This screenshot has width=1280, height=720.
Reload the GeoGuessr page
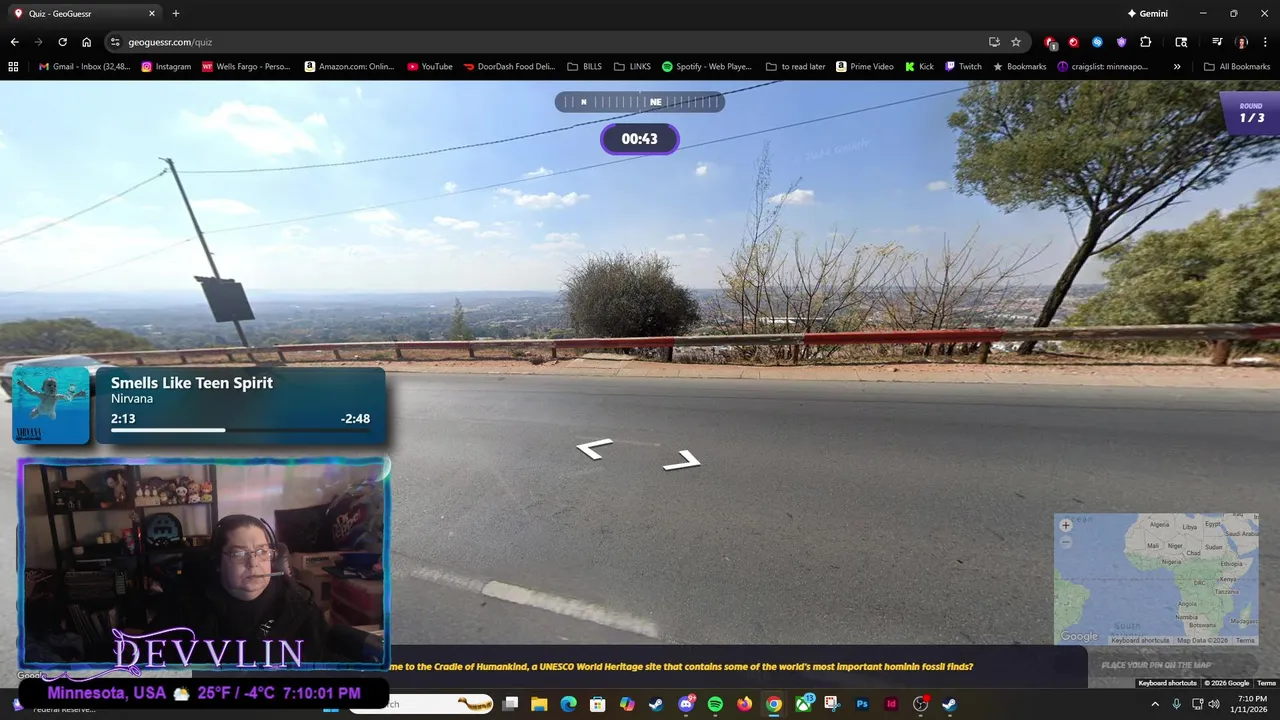[x=62, y=42]
